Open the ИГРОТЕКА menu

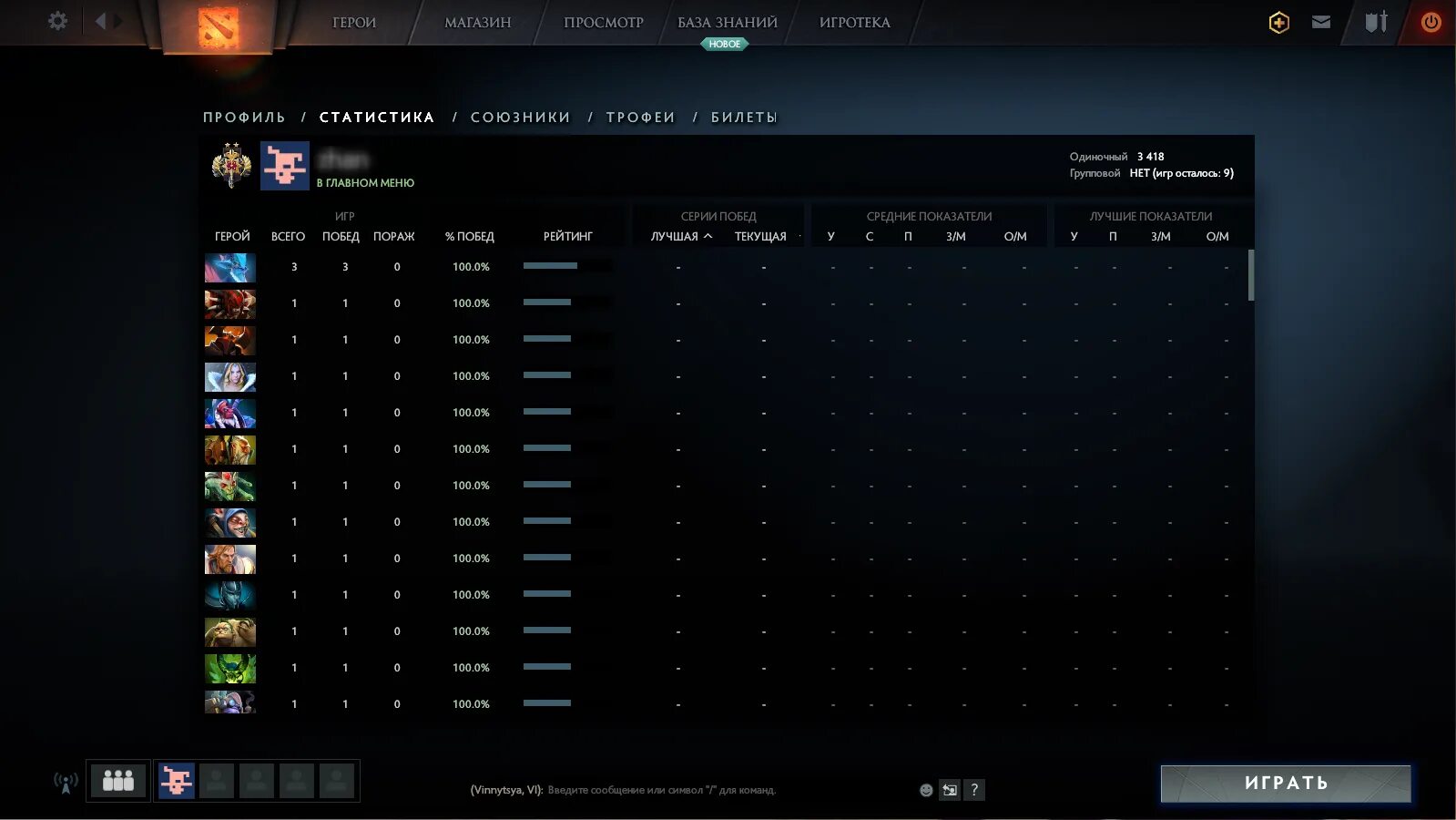pos(855,23)
